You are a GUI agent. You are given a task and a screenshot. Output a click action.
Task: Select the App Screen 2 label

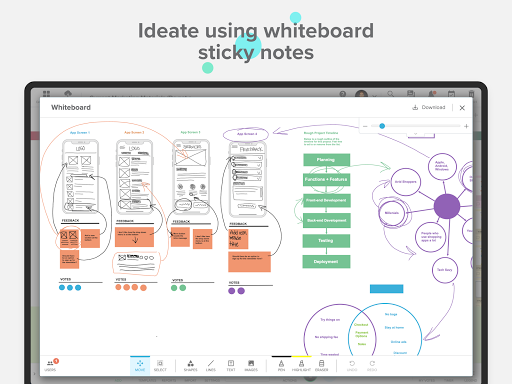point(134,132)
